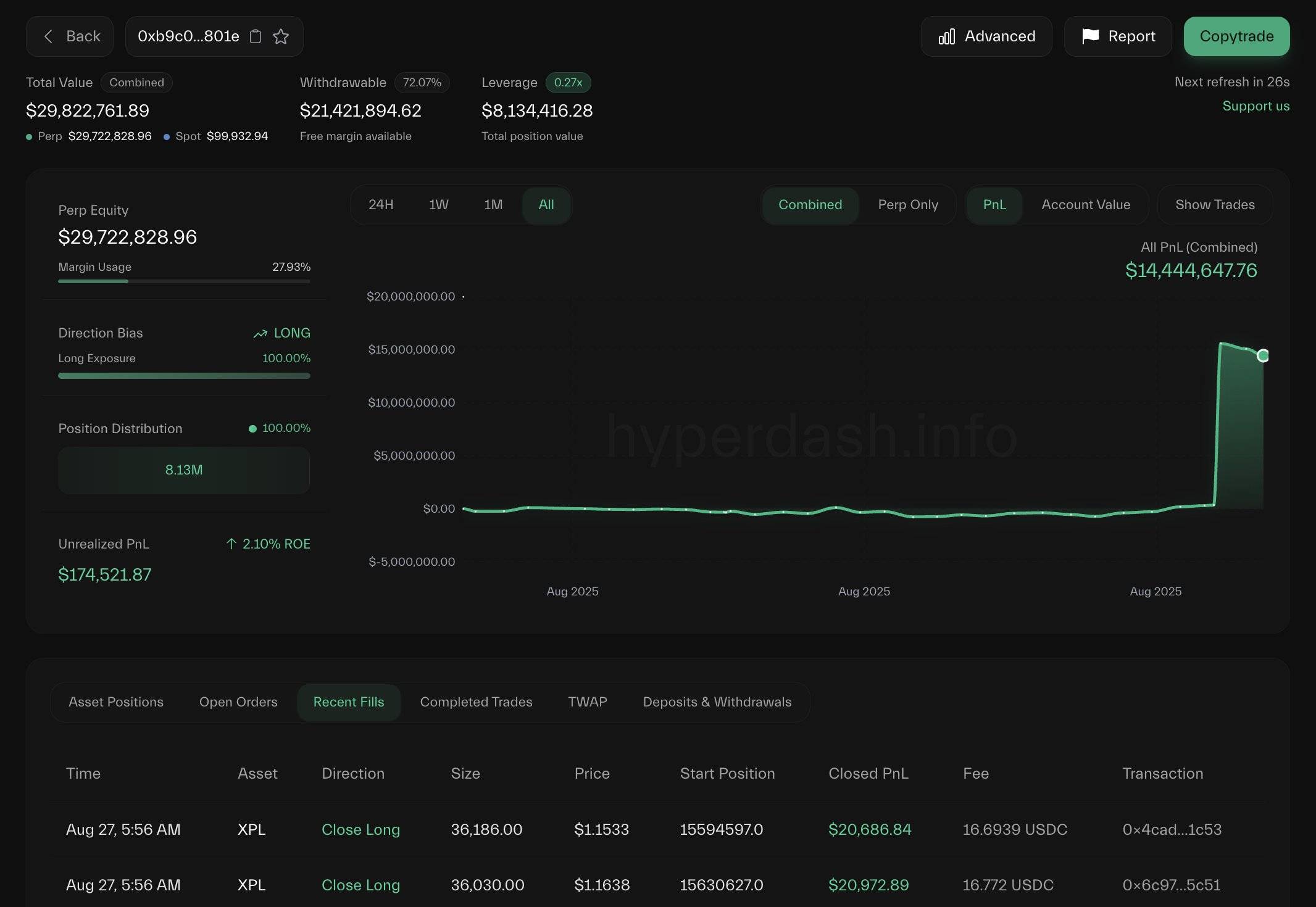
Task: Copy the wallet address with clipboard icon
Action: coord(256,36)
